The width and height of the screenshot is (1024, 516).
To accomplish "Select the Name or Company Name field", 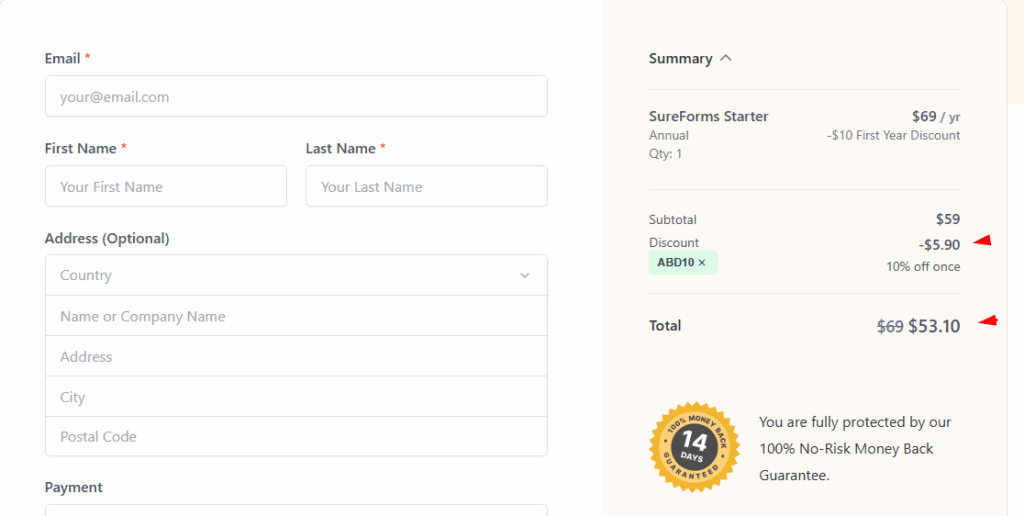I will click(295, 316).
